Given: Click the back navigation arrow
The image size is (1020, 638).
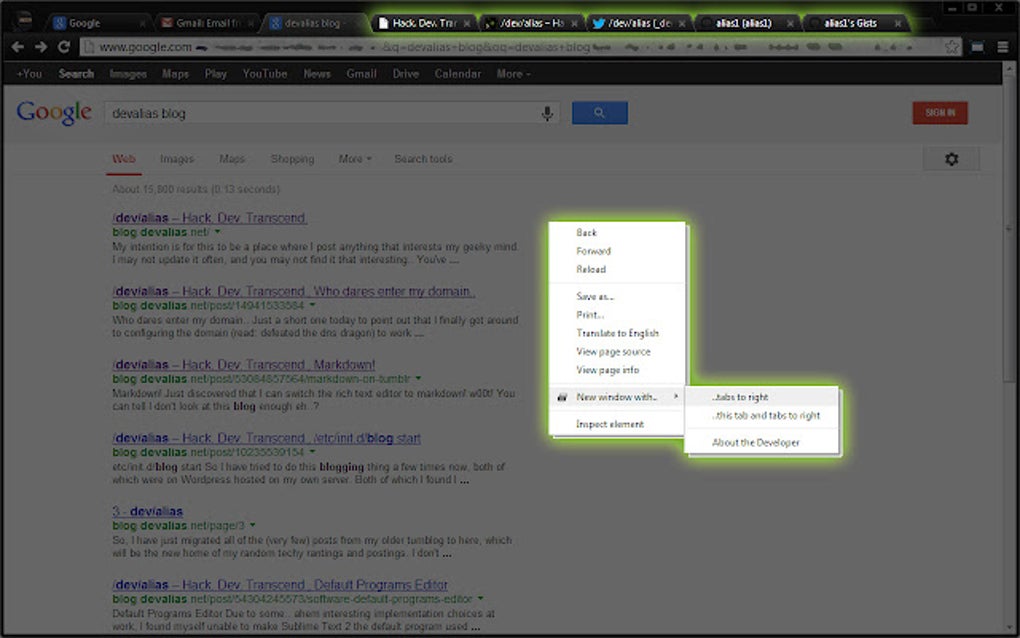Looking at the screenshot, I should [16, 46].
